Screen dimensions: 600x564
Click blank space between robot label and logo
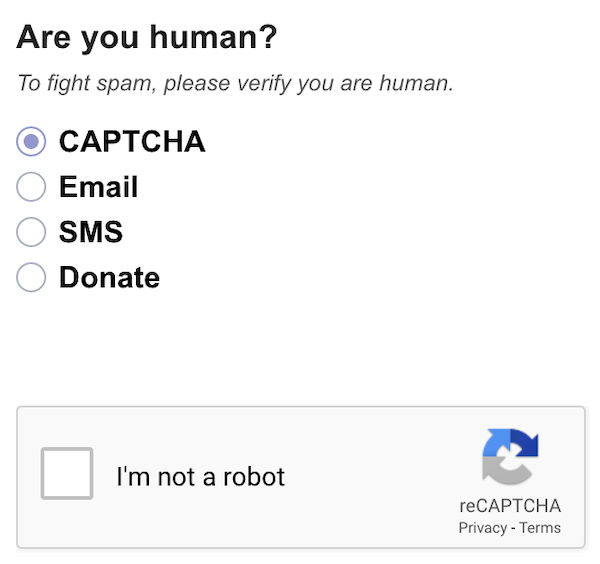[x=380, y=477]
